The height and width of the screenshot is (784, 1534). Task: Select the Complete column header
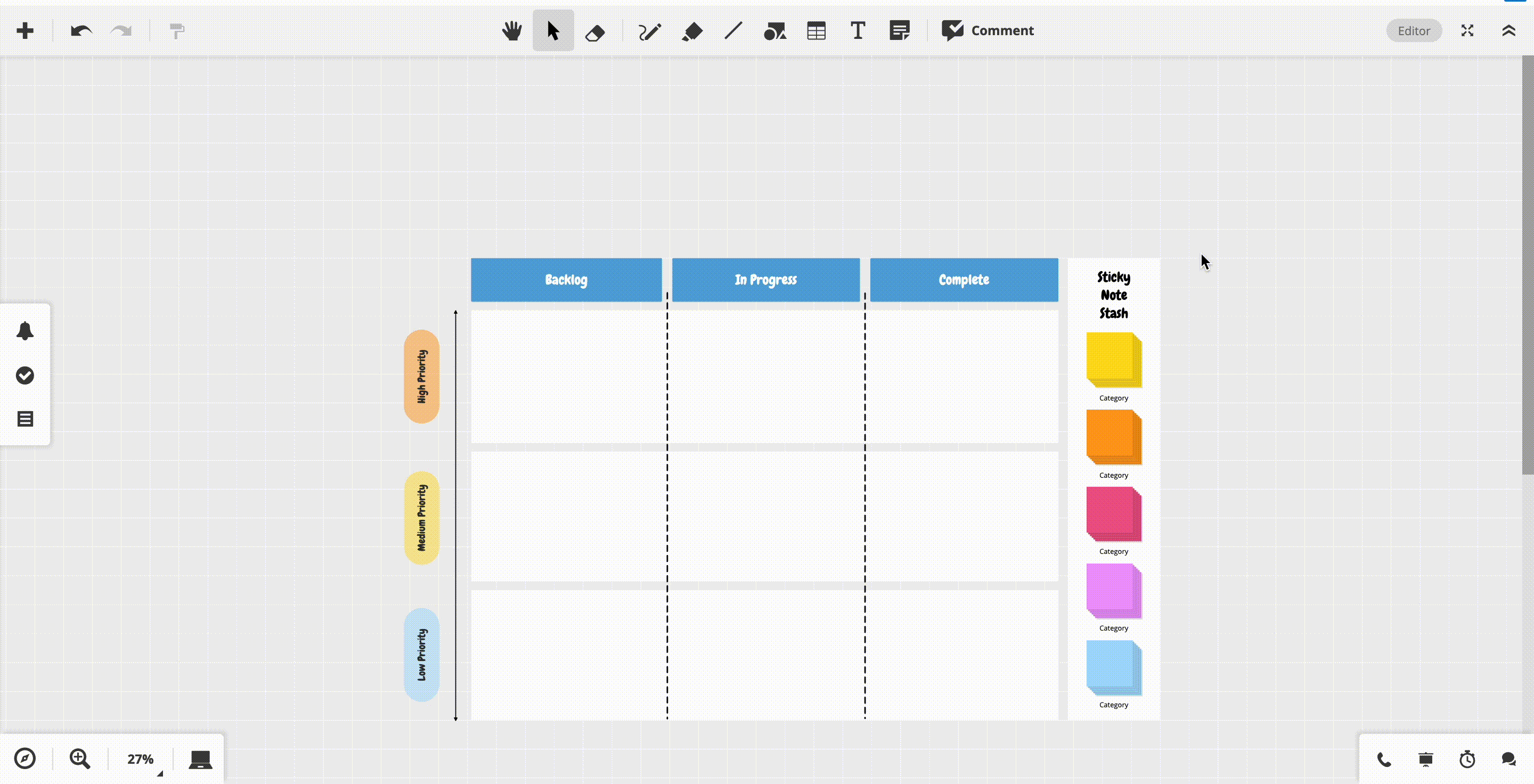[x=964, y=280]
